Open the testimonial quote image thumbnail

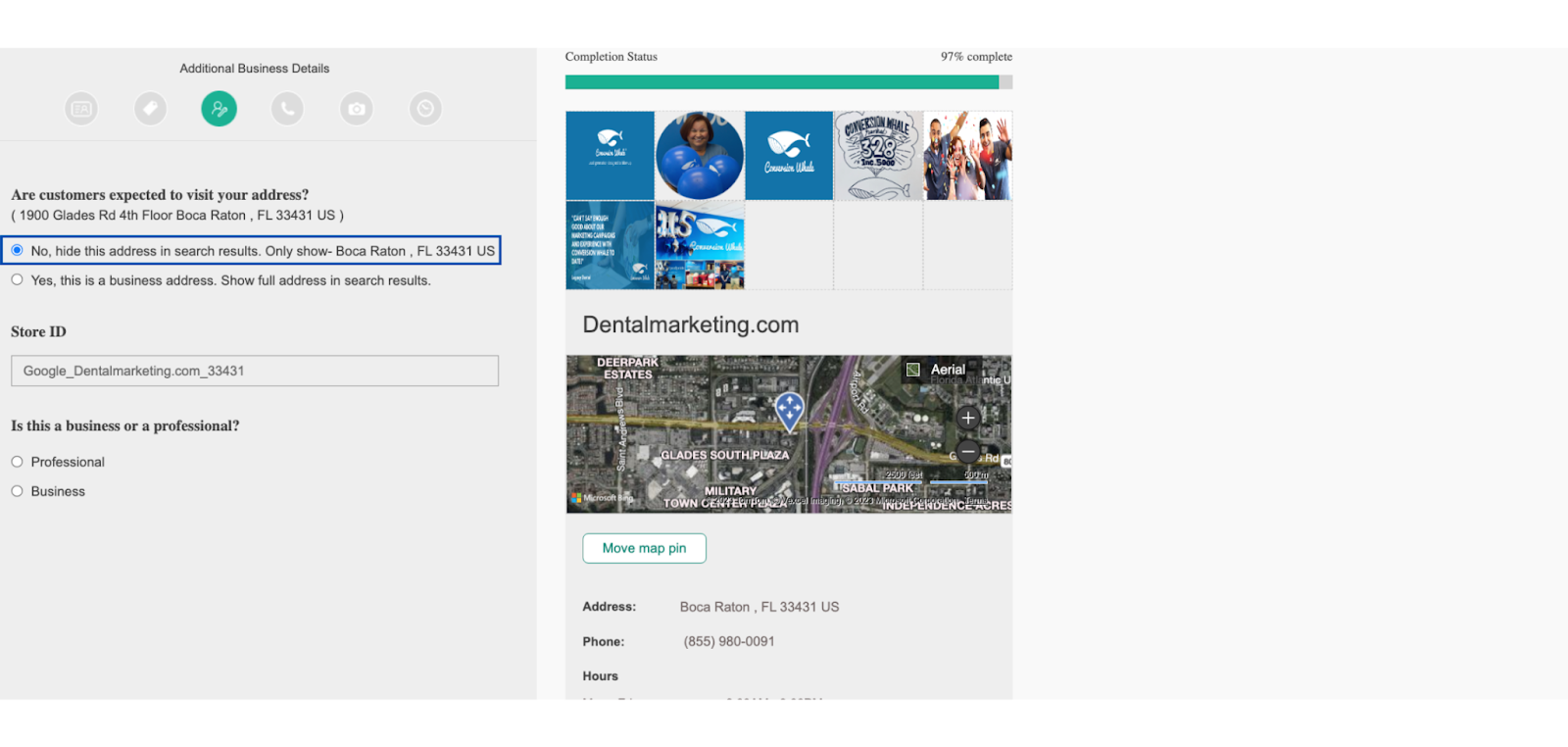610,245
